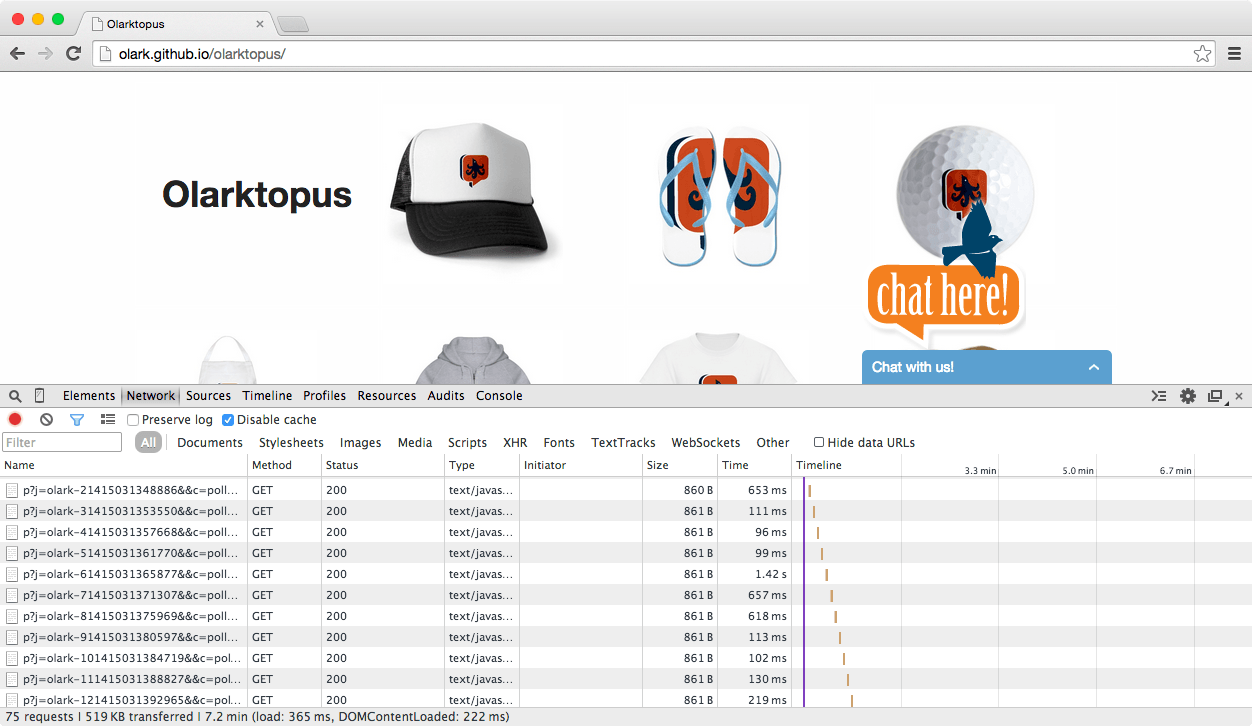Open the Chrome hamburger menu
The height and width of the screenshot is (726, 1252).
click(1234, 54)
